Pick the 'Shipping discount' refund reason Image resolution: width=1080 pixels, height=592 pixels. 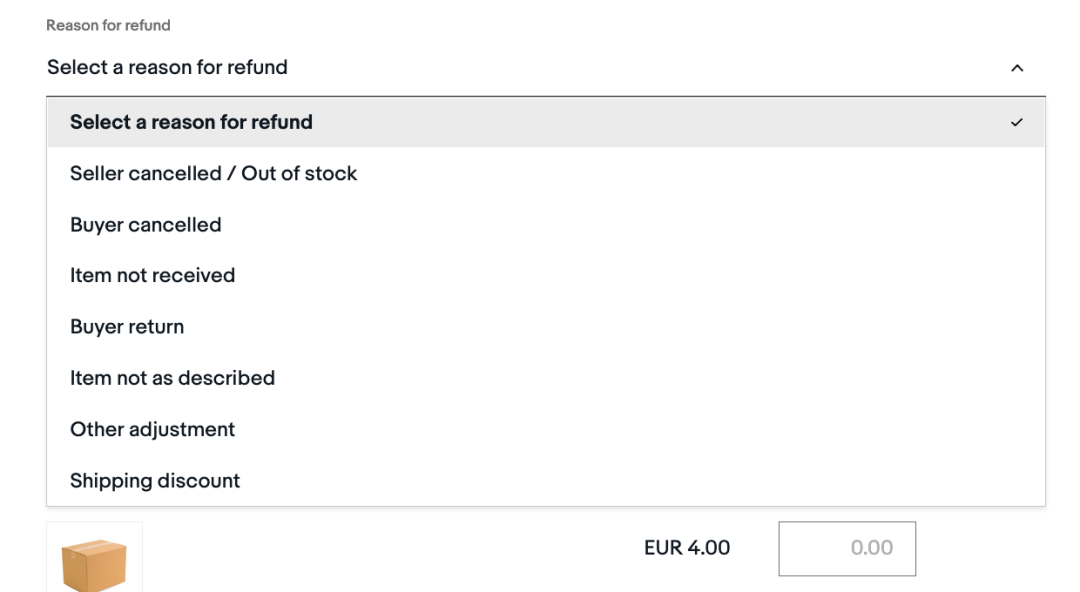click(x=155, y=480)
